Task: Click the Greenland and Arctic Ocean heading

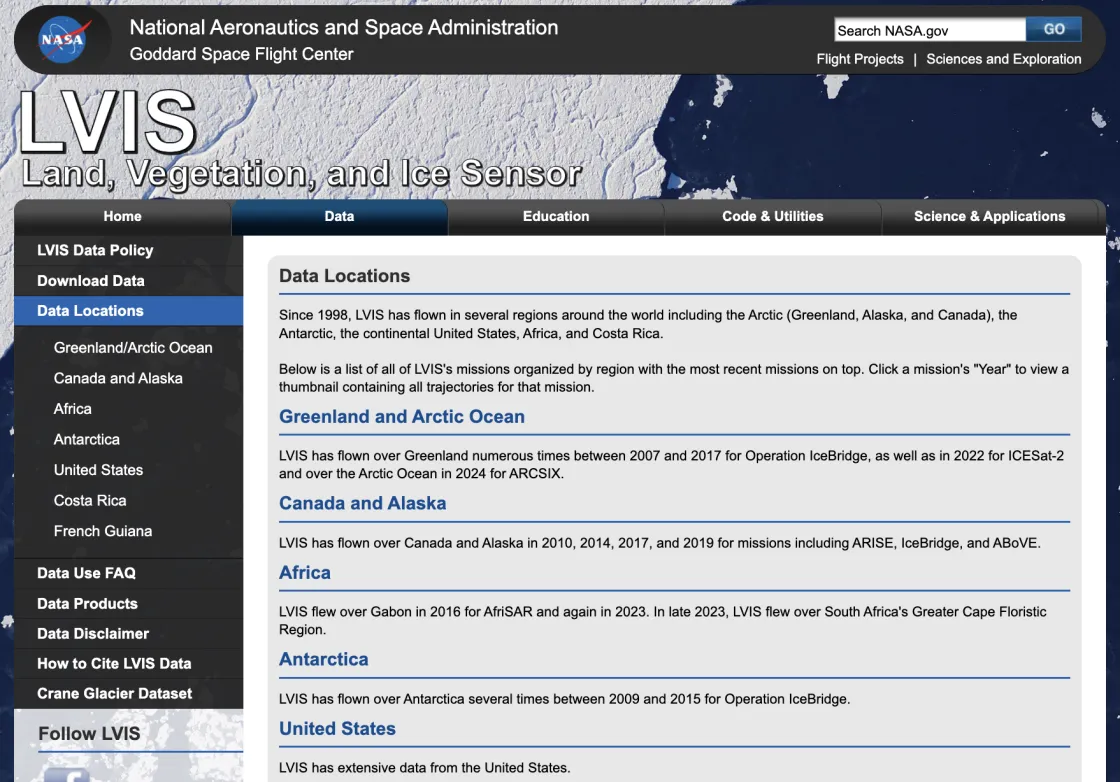Action: click(x=401, y=416)
